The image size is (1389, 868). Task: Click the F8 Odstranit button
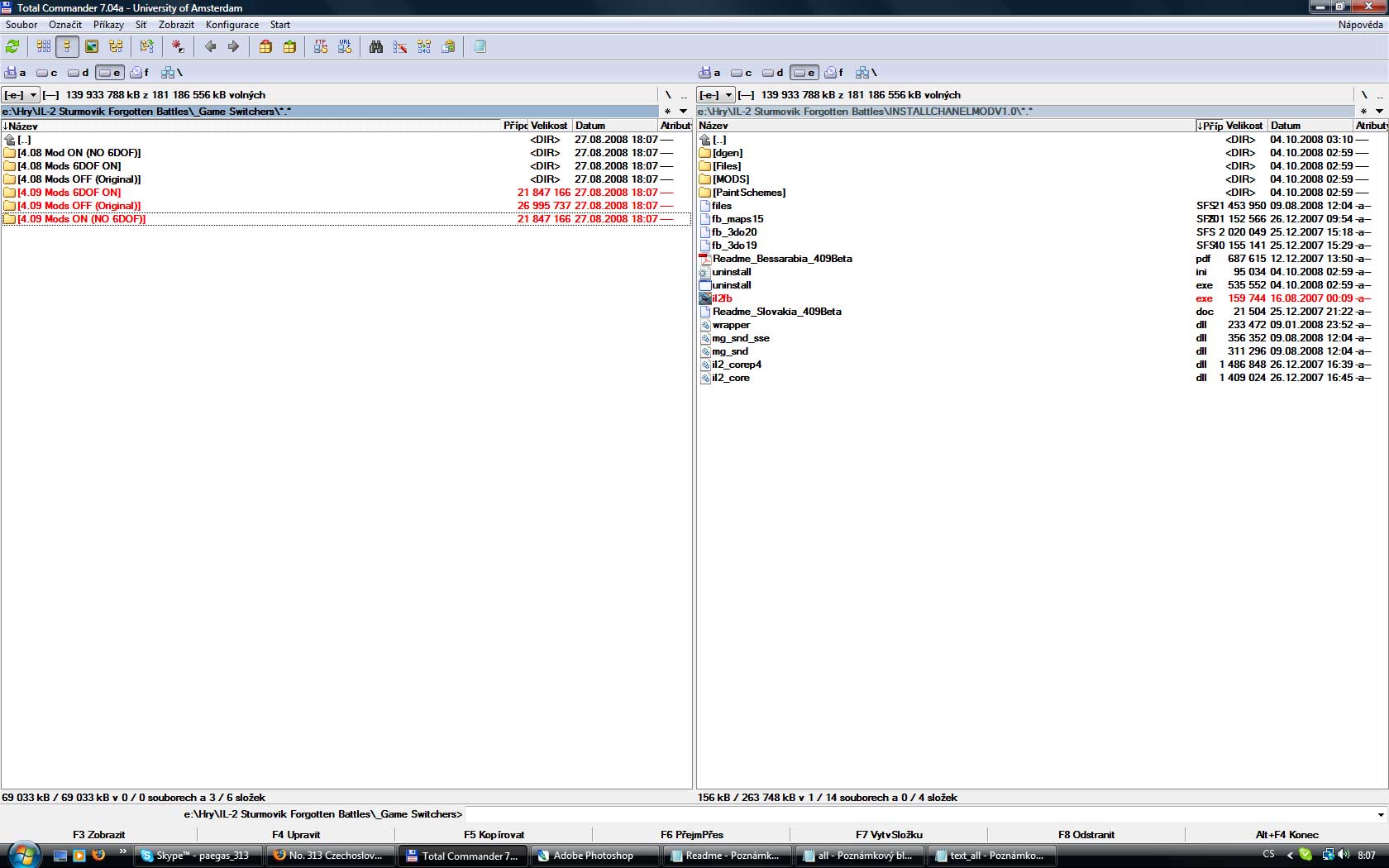tap(1086, 835)
